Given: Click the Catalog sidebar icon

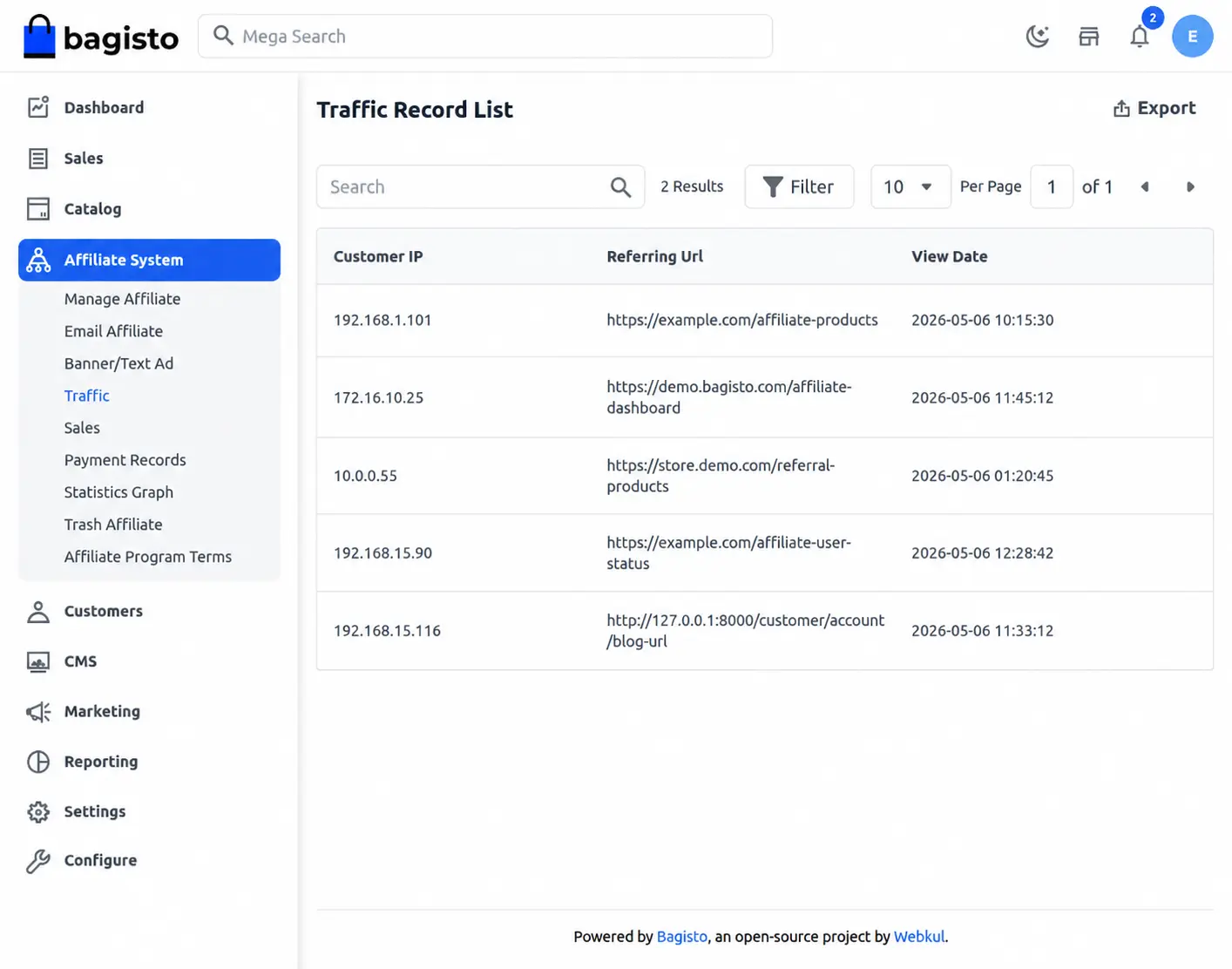Looking at the screenshot, I should 38,209.
